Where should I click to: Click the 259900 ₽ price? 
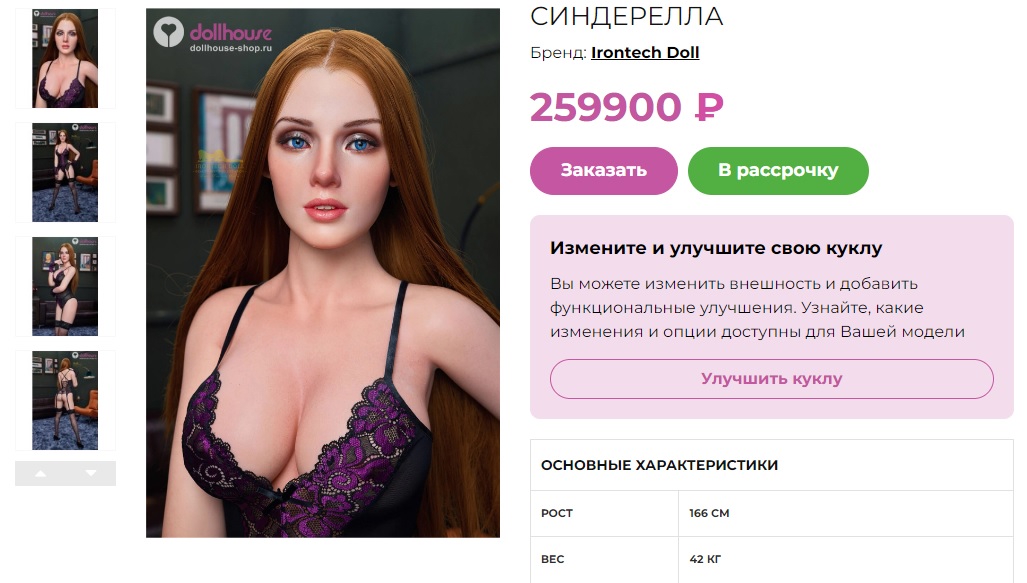click(x=627, y=107)
